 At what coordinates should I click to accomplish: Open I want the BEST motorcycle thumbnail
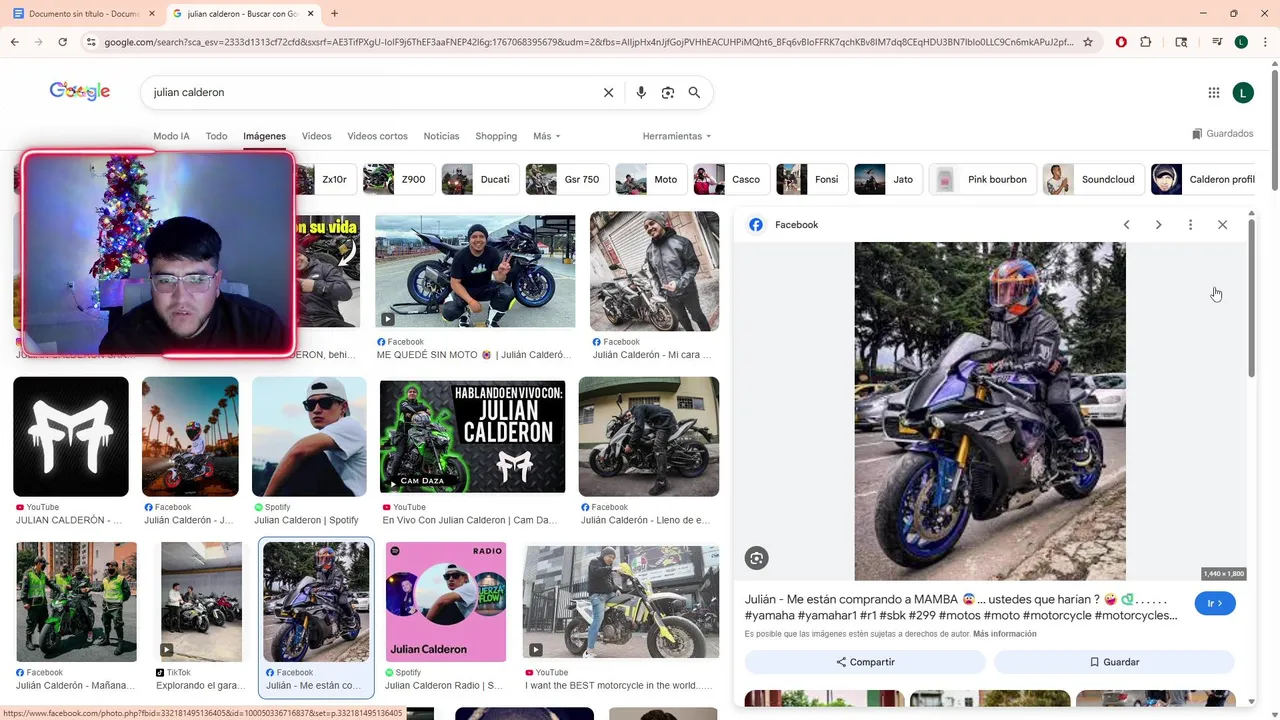coord(621,601)
